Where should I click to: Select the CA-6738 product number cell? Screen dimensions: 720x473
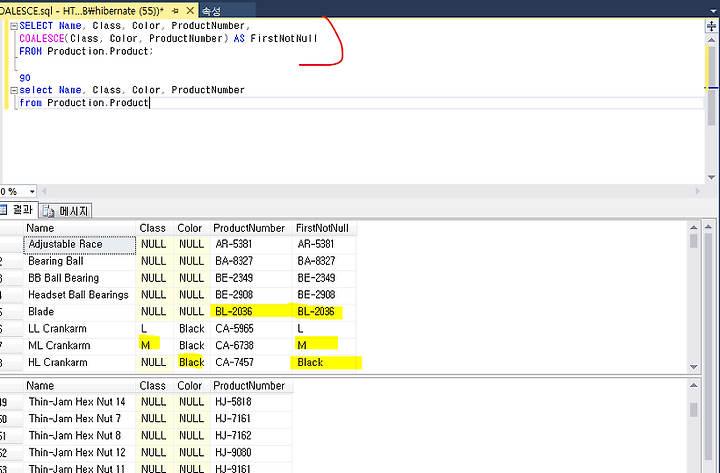pos(252,346)
